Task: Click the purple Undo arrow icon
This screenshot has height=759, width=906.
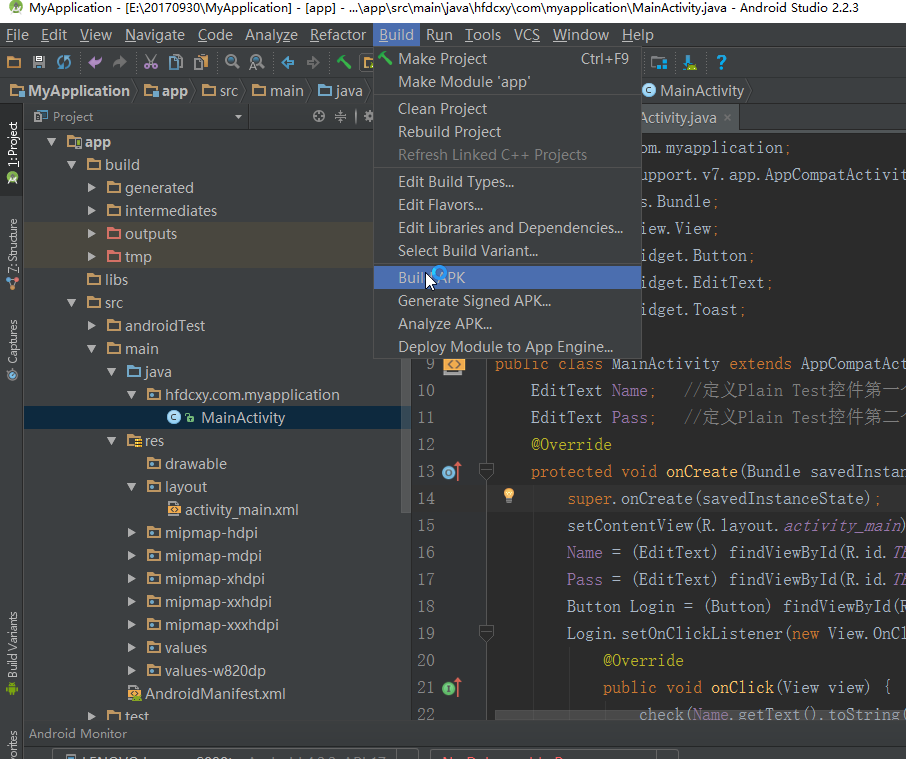Action: 95,62
